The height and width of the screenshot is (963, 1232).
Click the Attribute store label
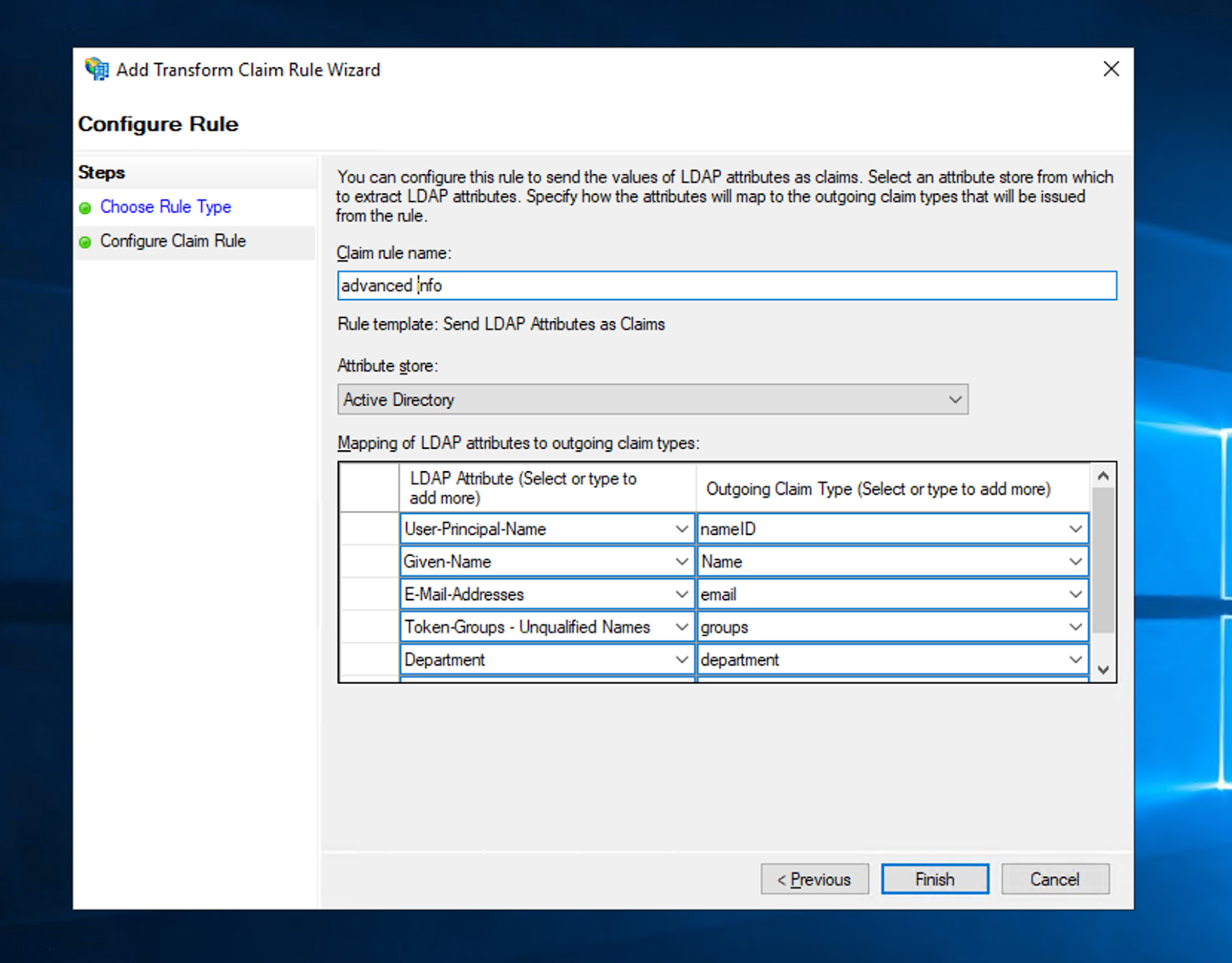(x=387, y=366)
